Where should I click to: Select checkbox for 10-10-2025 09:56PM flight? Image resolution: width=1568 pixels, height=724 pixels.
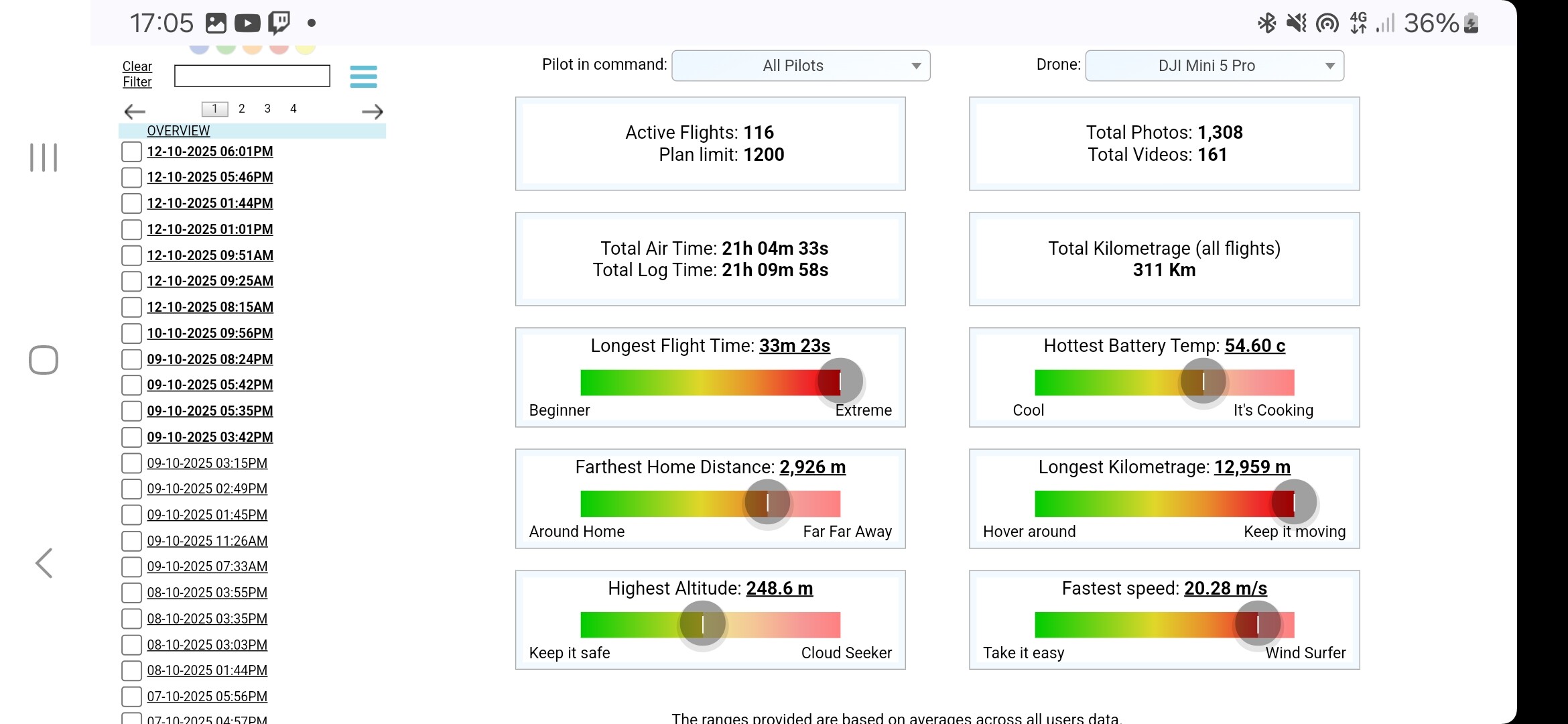click(x=131, y=333)
